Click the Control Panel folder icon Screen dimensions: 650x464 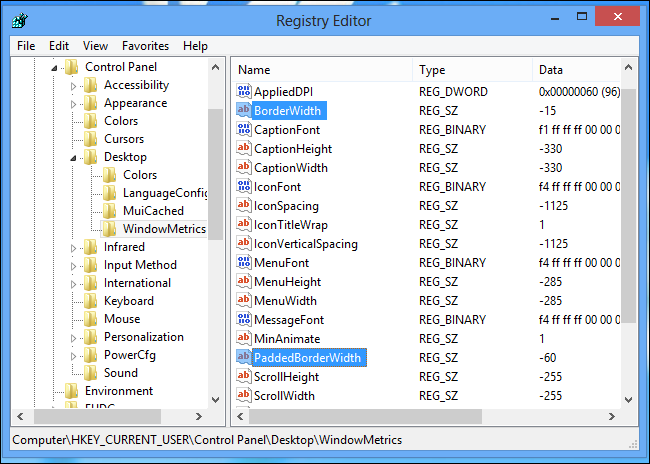(x=71, y=67)
